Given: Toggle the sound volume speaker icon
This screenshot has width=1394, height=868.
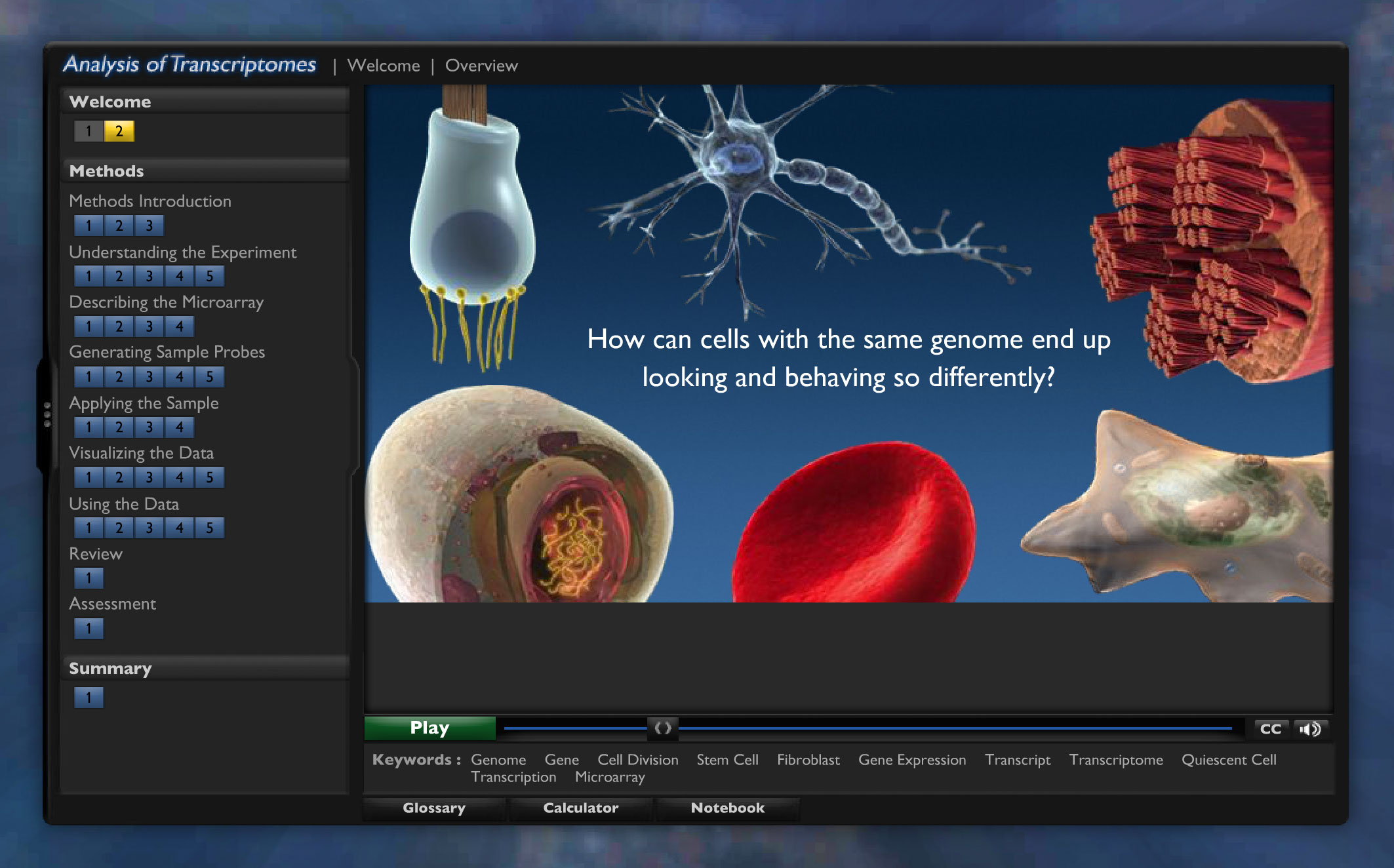Looking at the screenshot, I should tap(1310, 729).
